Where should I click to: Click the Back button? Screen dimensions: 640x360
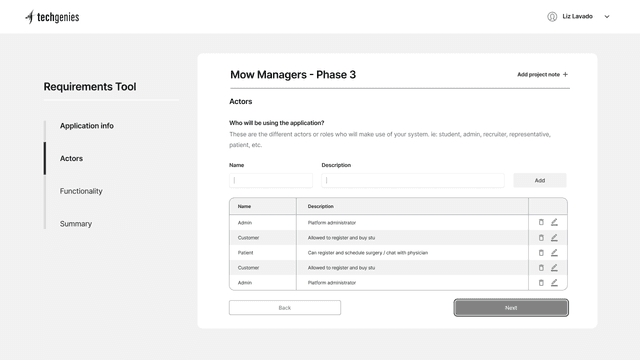285,308
